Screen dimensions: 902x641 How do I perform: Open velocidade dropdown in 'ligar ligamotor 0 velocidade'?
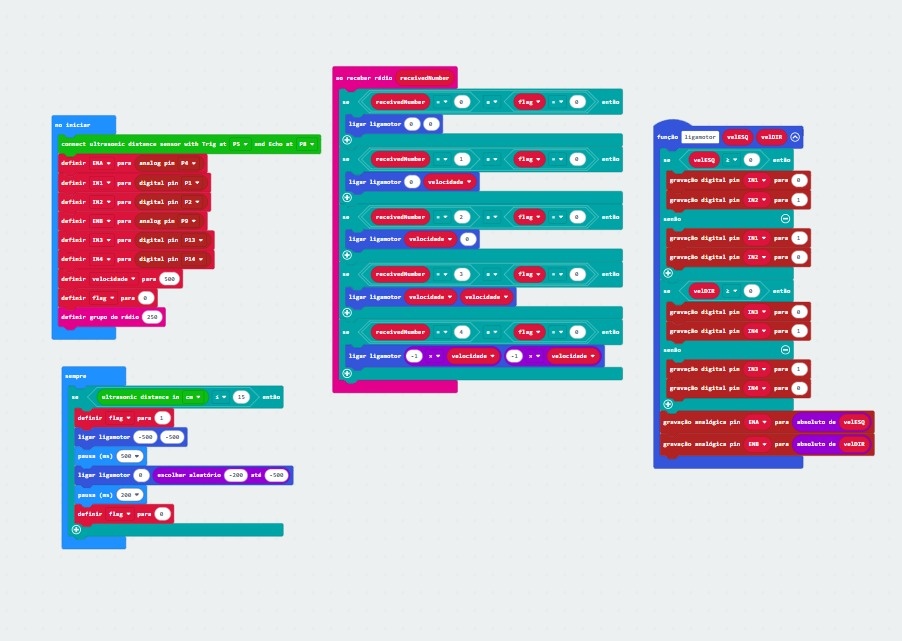tap(449, 182)
